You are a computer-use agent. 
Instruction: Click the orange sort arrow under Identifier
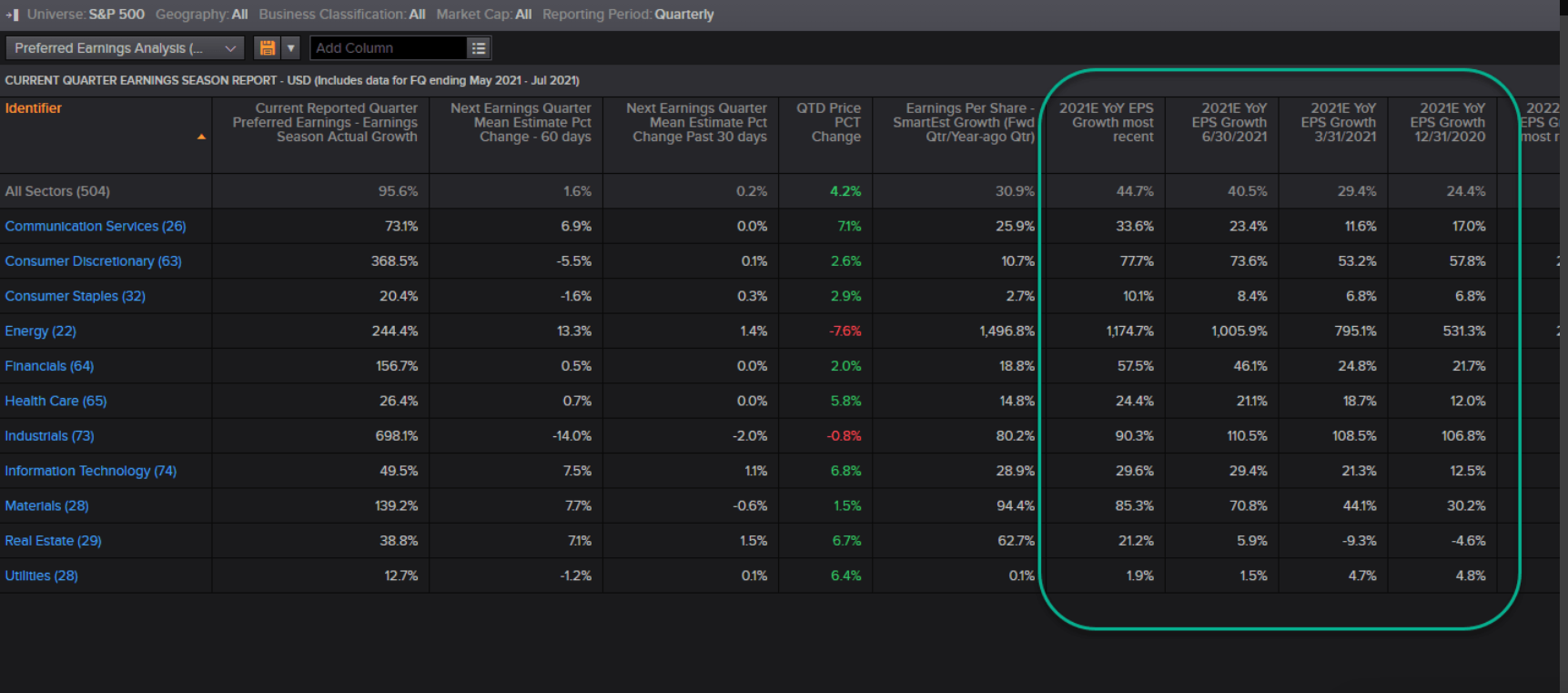click(x=201, y=137)
